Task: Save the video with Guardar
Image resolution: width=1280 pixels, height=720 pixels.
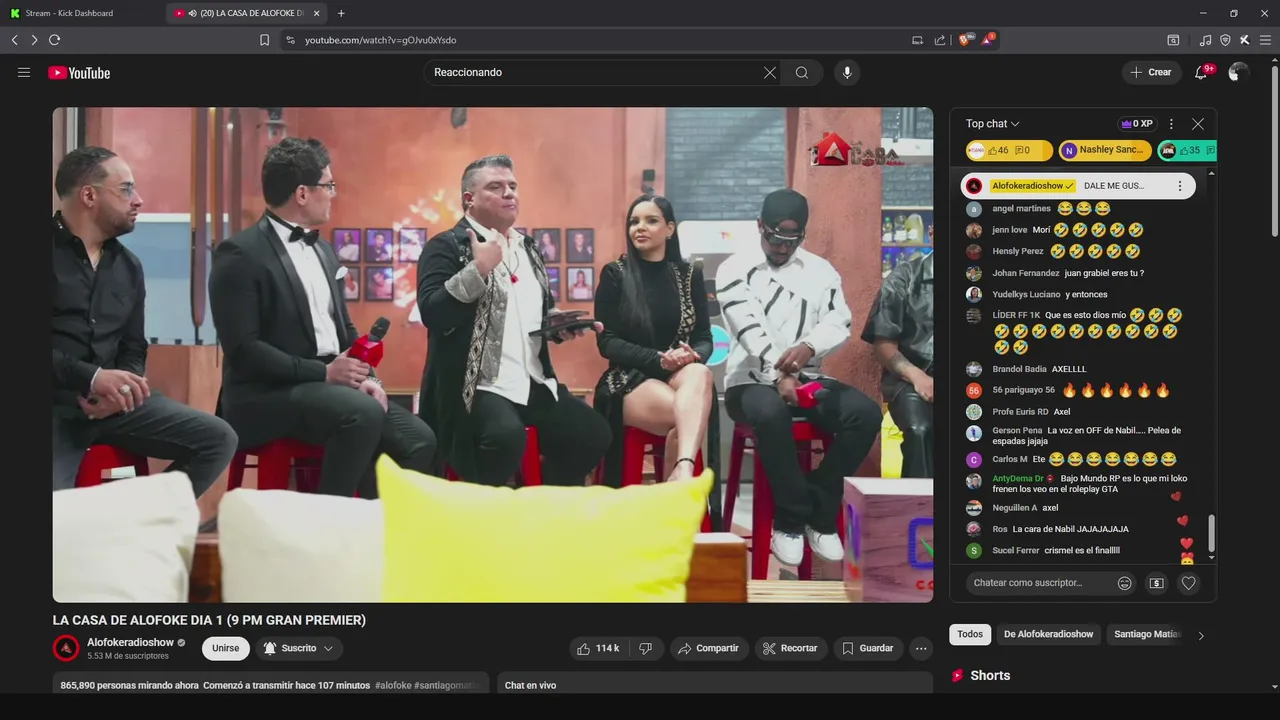Action: pos(867,648)
